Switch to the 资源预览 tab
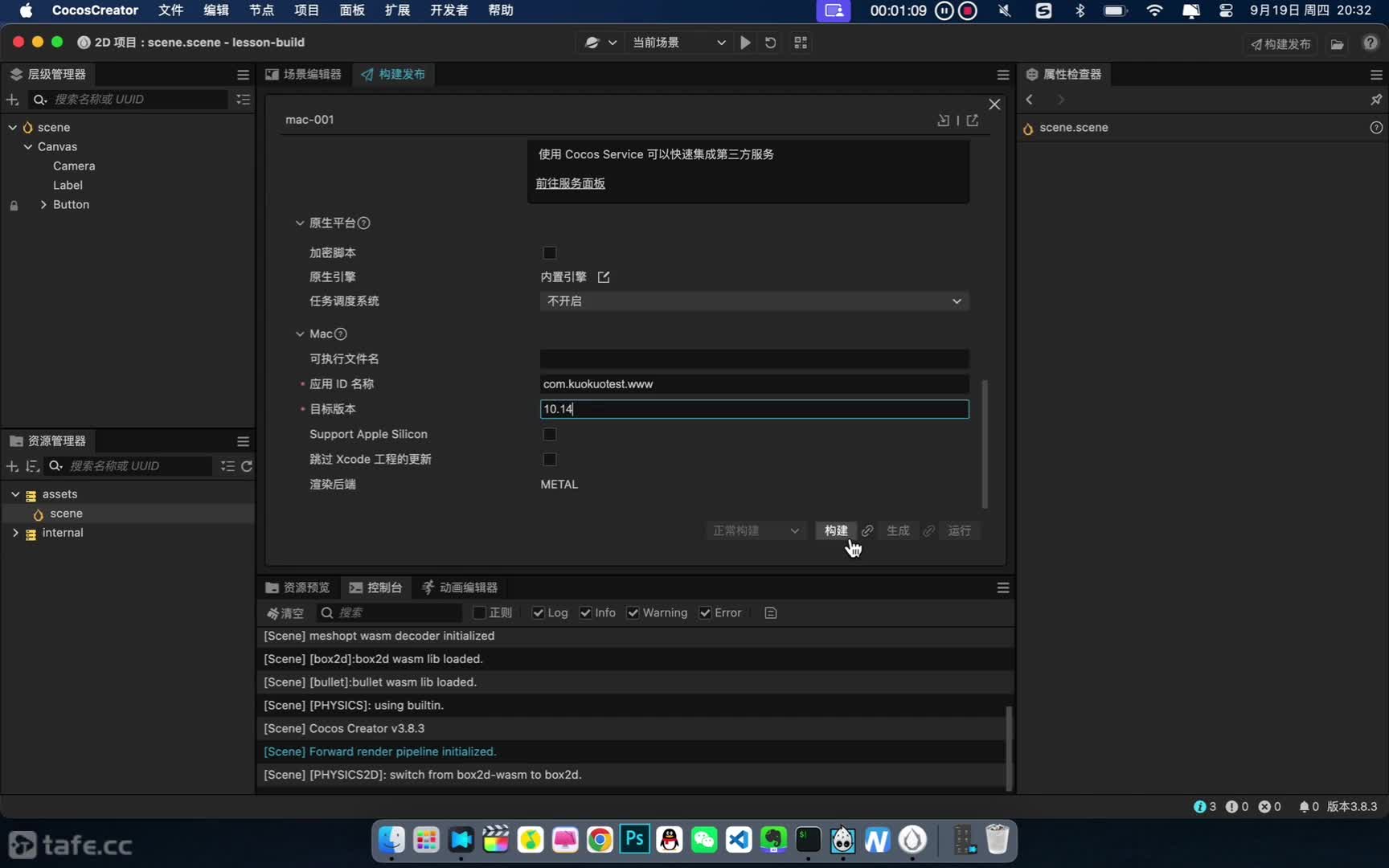The height and width of the screenshot is (868, 1389). pyautogui.click(x=297, y=588)
